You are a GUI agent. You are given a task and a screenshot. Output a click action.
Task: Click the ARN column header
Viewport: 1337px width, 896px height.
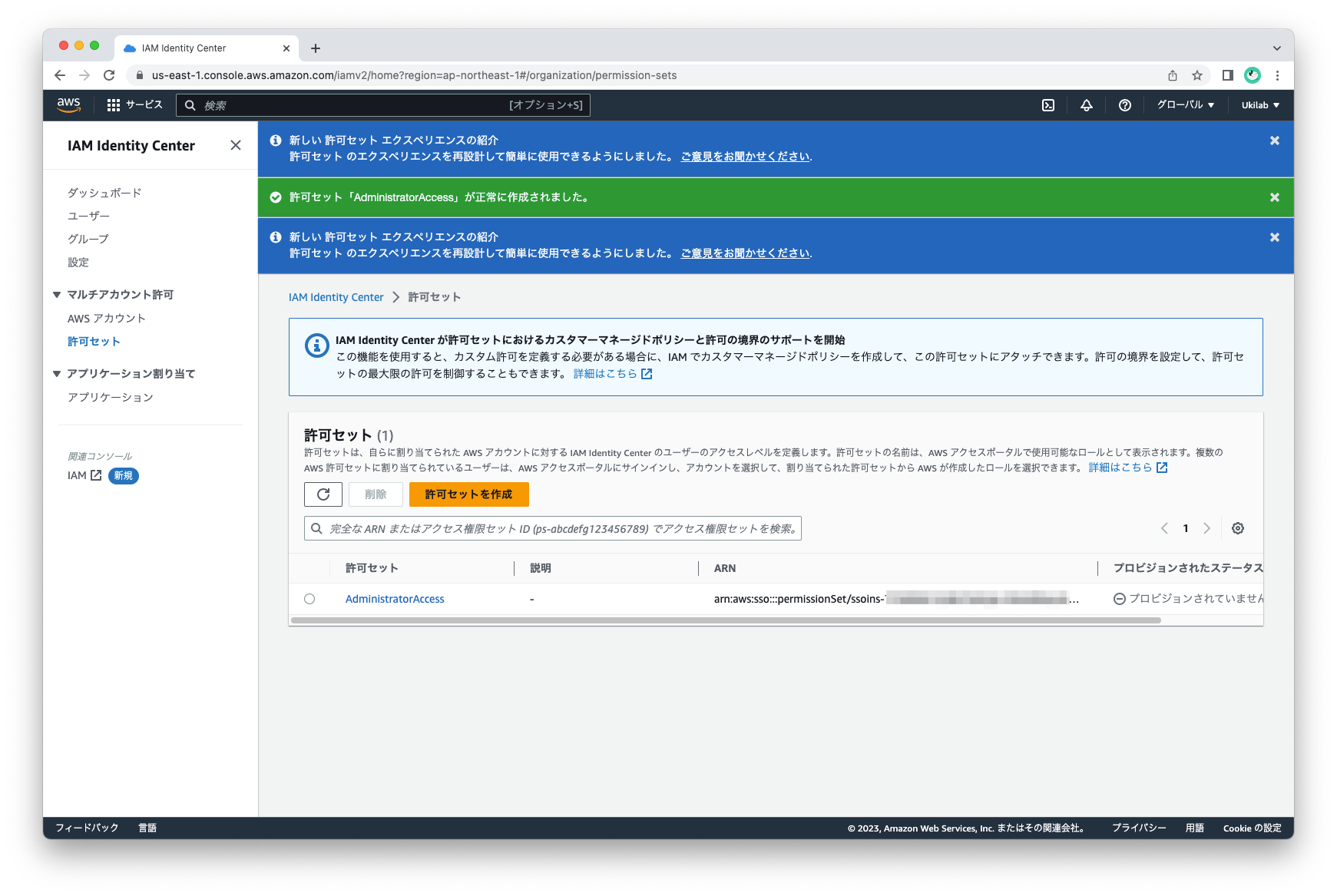(x=725, y=568)
